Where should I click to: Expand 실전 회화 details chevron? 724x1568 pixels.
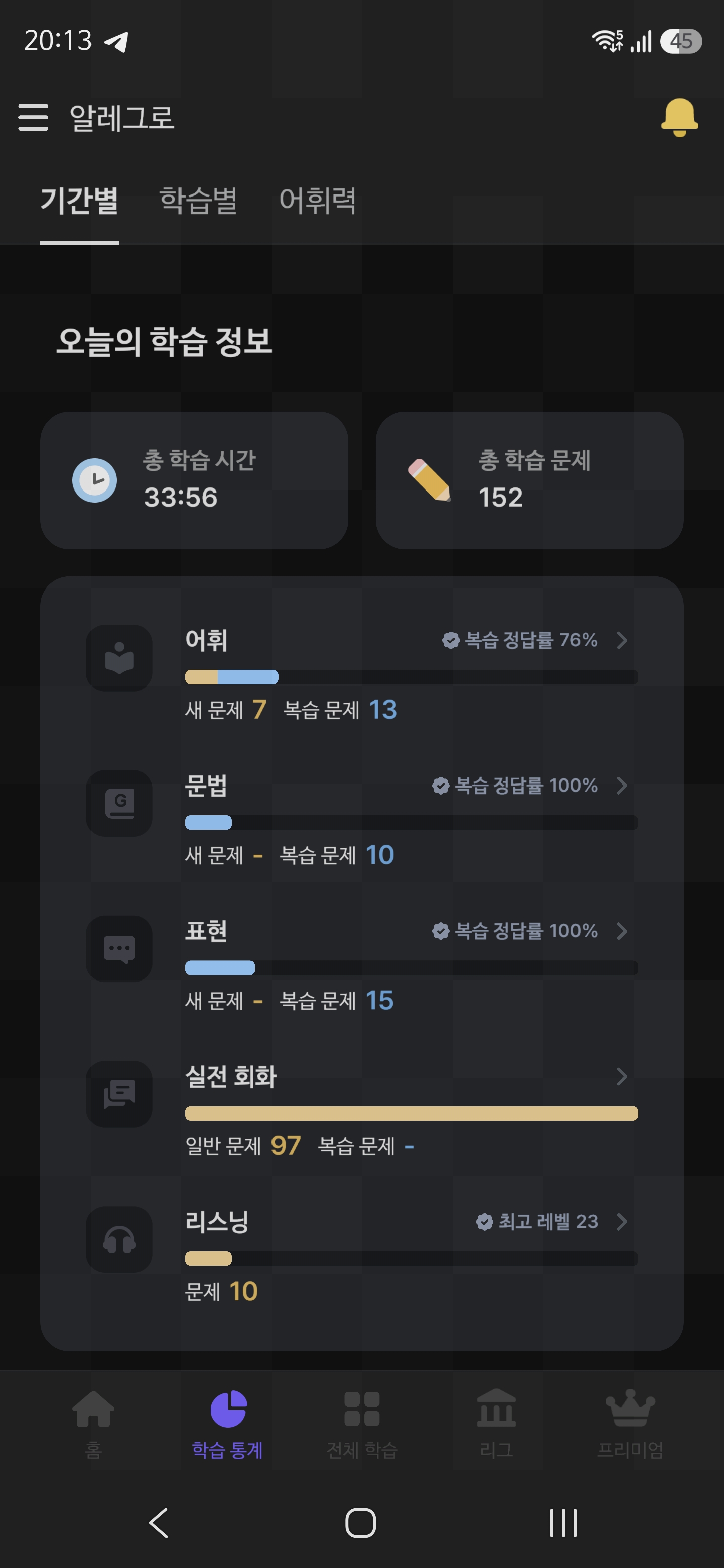[x=622, y=1077]
